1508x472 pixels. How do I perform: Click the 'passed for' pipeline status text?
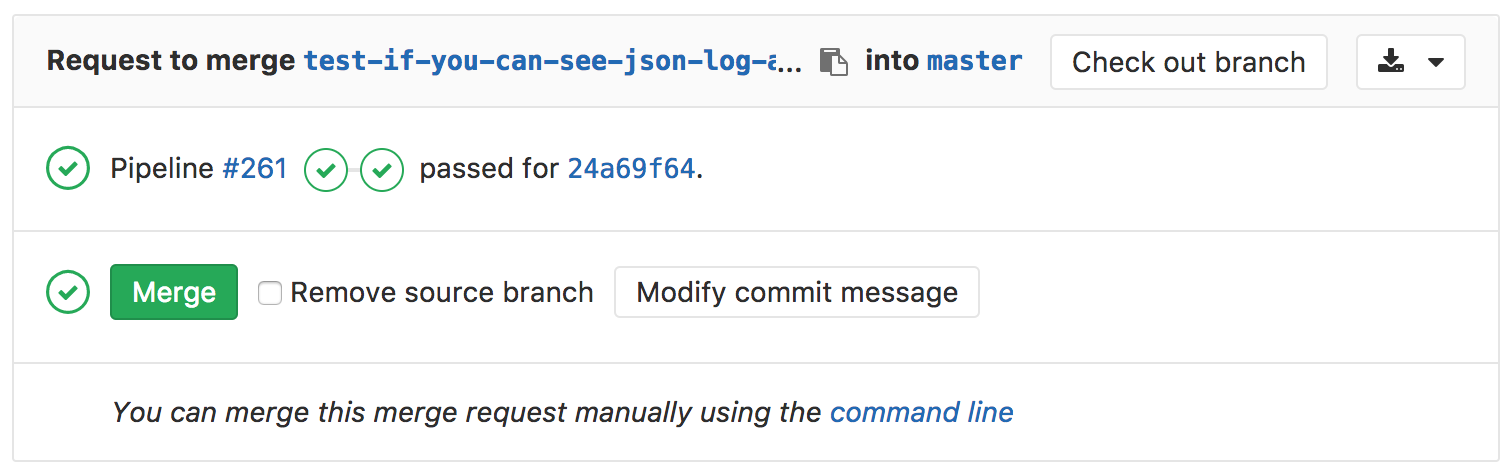[488, 169]
